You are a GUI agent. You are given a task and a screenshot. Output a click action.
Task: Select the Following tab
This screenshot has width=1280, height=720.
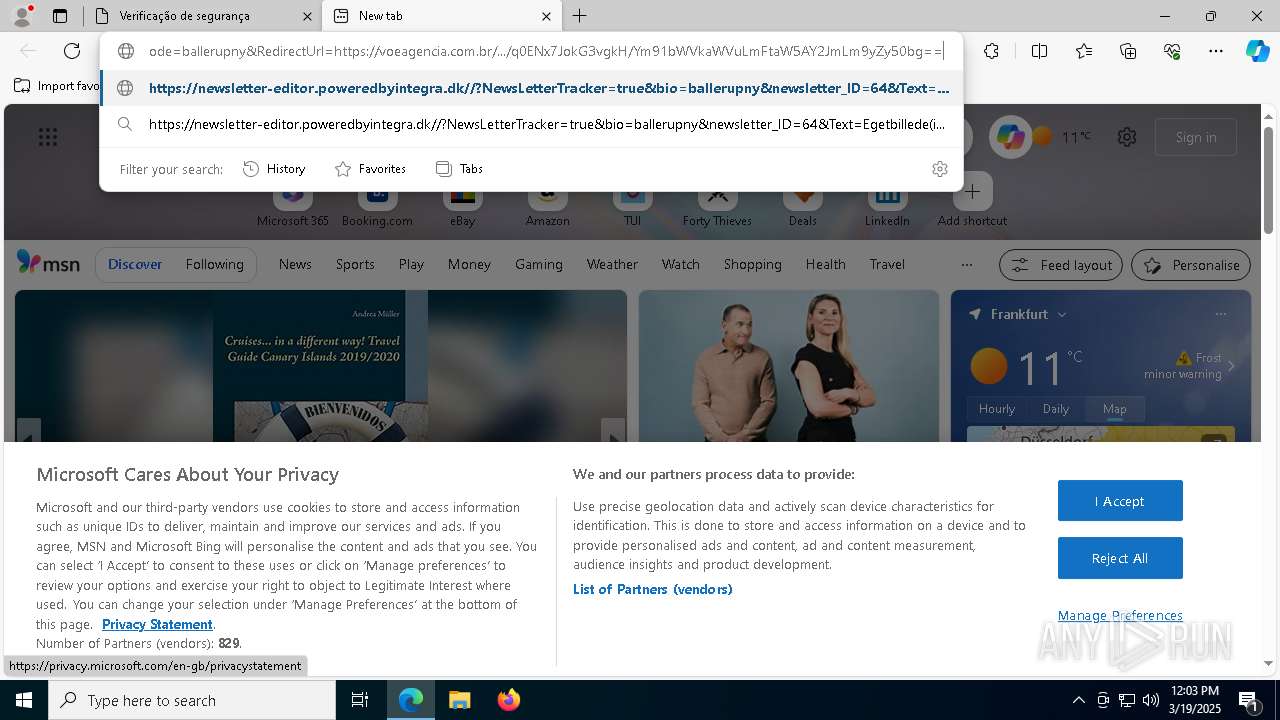(214, 264)
